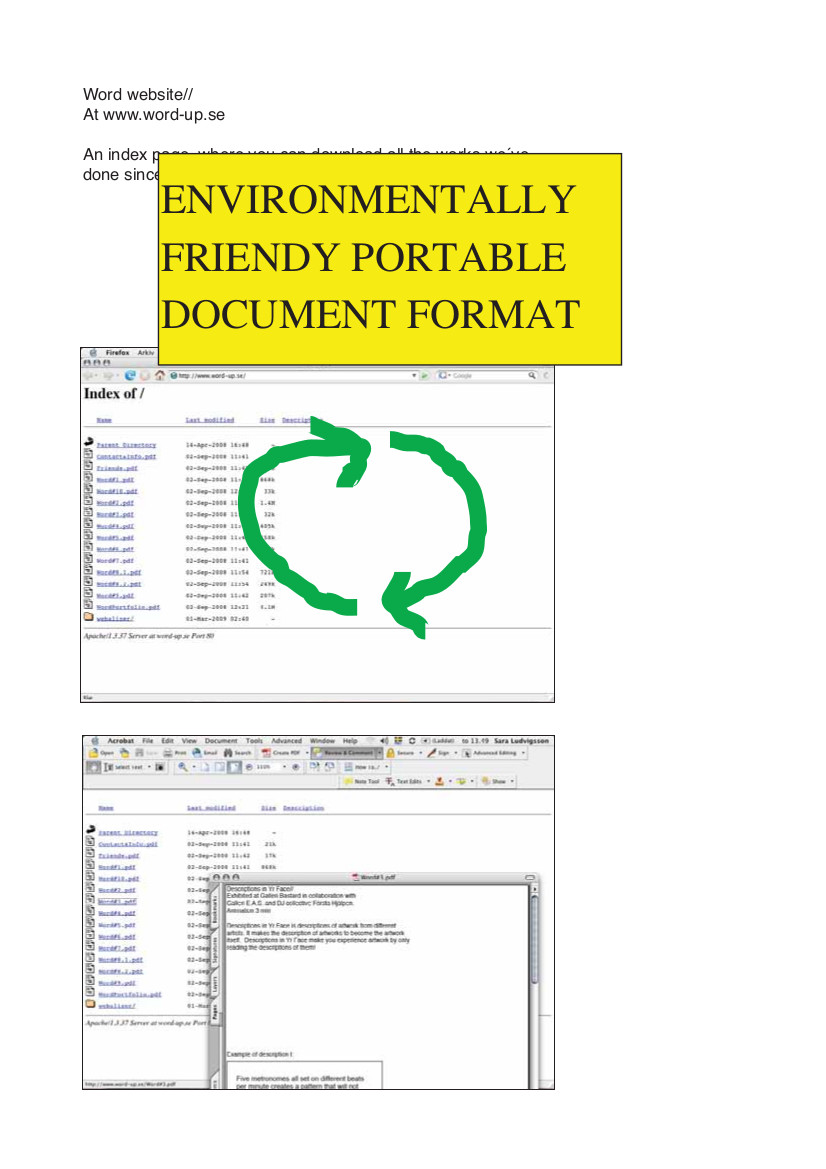Click the Email icon in Acrobat toolbar
This screenshot has width=826, height=1169.
(205, 752)
